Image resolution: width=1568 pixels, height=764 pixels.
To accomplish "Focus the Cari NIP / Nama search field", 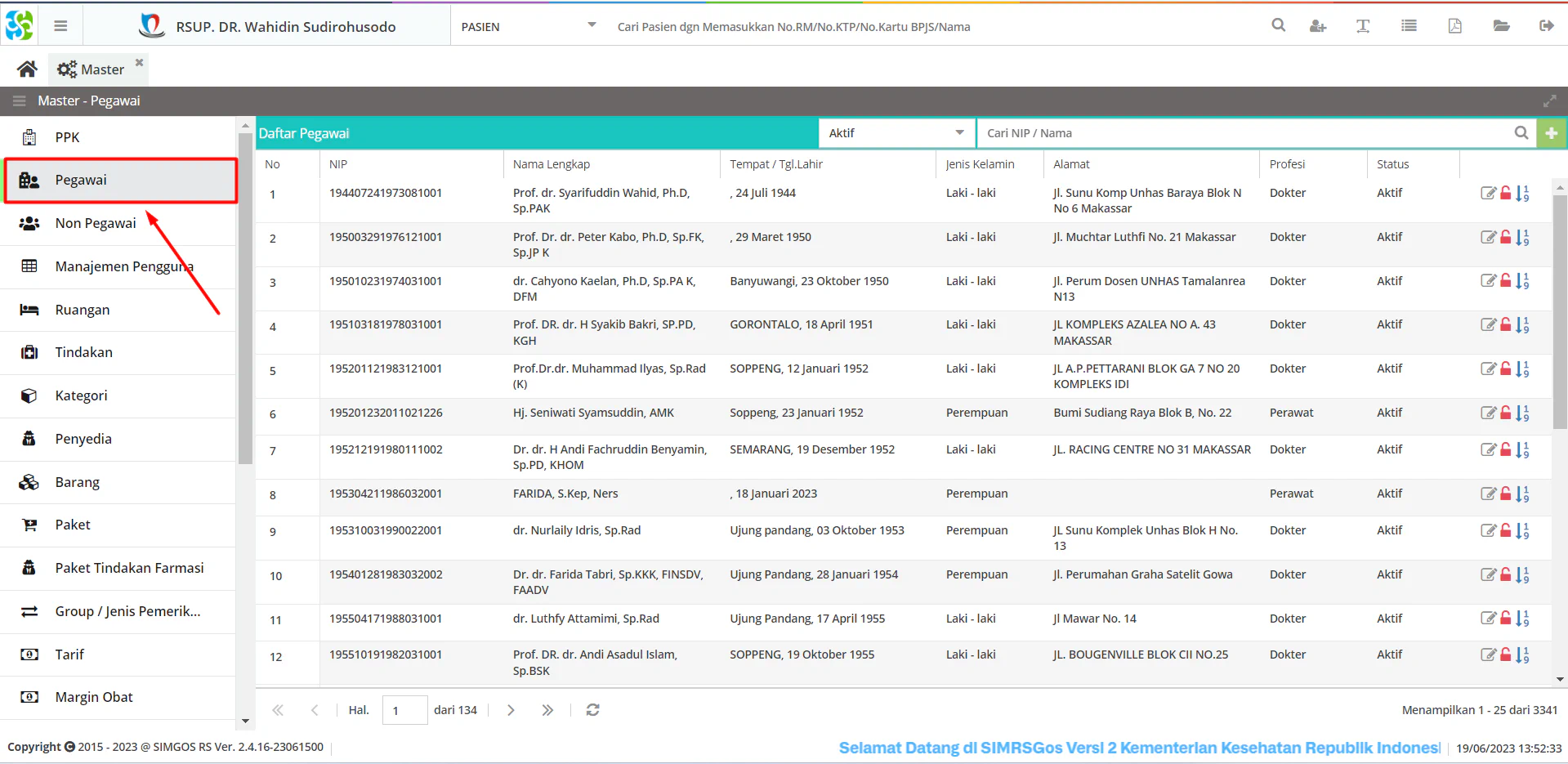I will coord(1246,133).
